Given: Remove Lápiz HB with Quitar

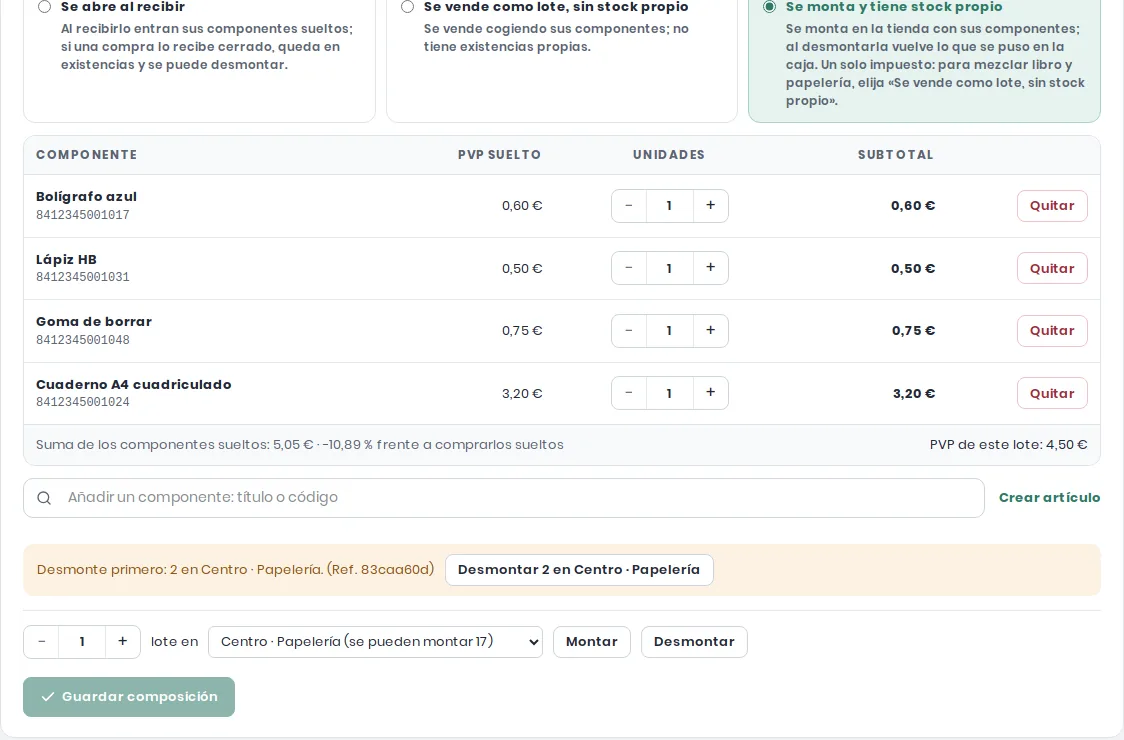Looking at the screenshot, I should (1052, 268).
